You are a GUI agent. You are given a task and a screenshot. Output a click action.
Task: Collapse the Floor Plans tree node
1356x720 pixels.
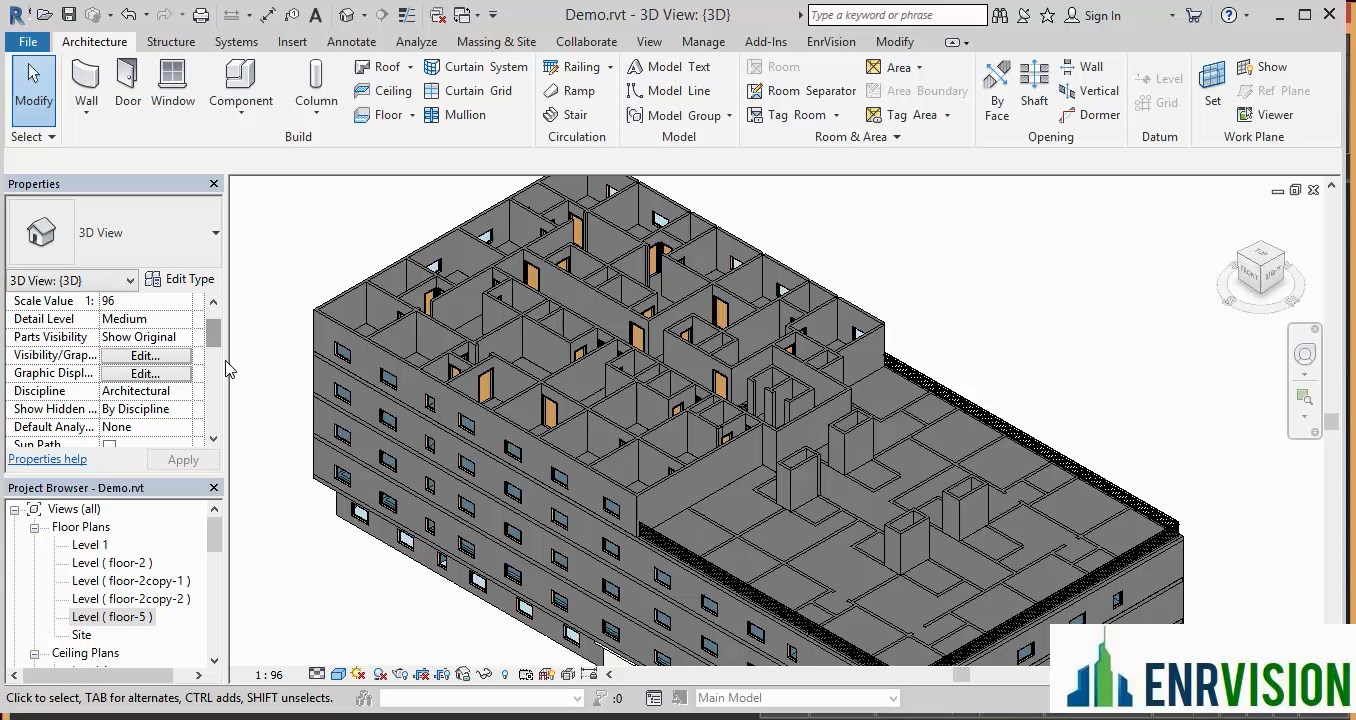coord(34,527)
